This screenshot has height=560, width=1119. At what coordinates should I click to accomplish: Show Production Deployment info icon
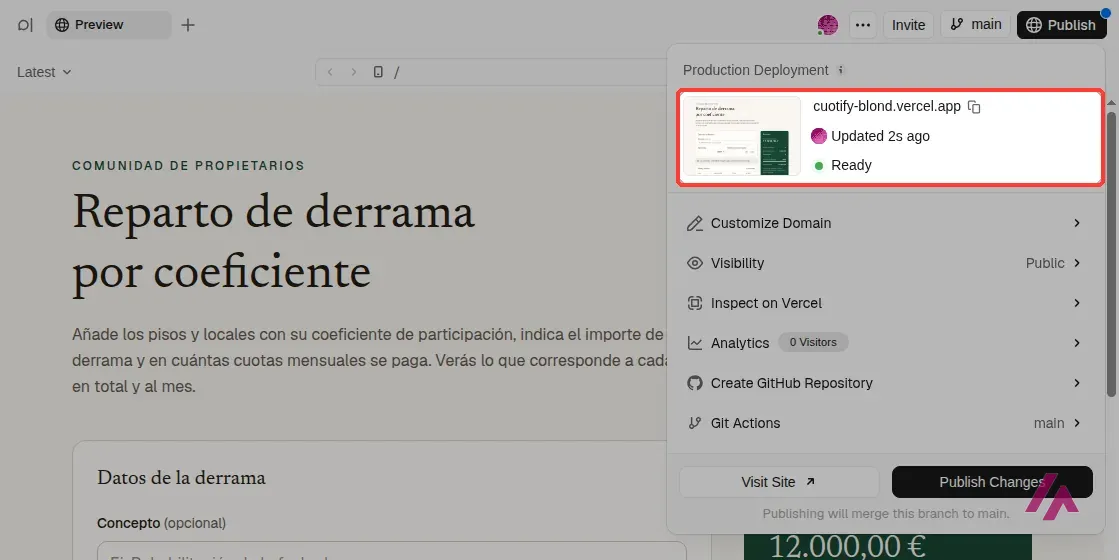pos(841,70)
